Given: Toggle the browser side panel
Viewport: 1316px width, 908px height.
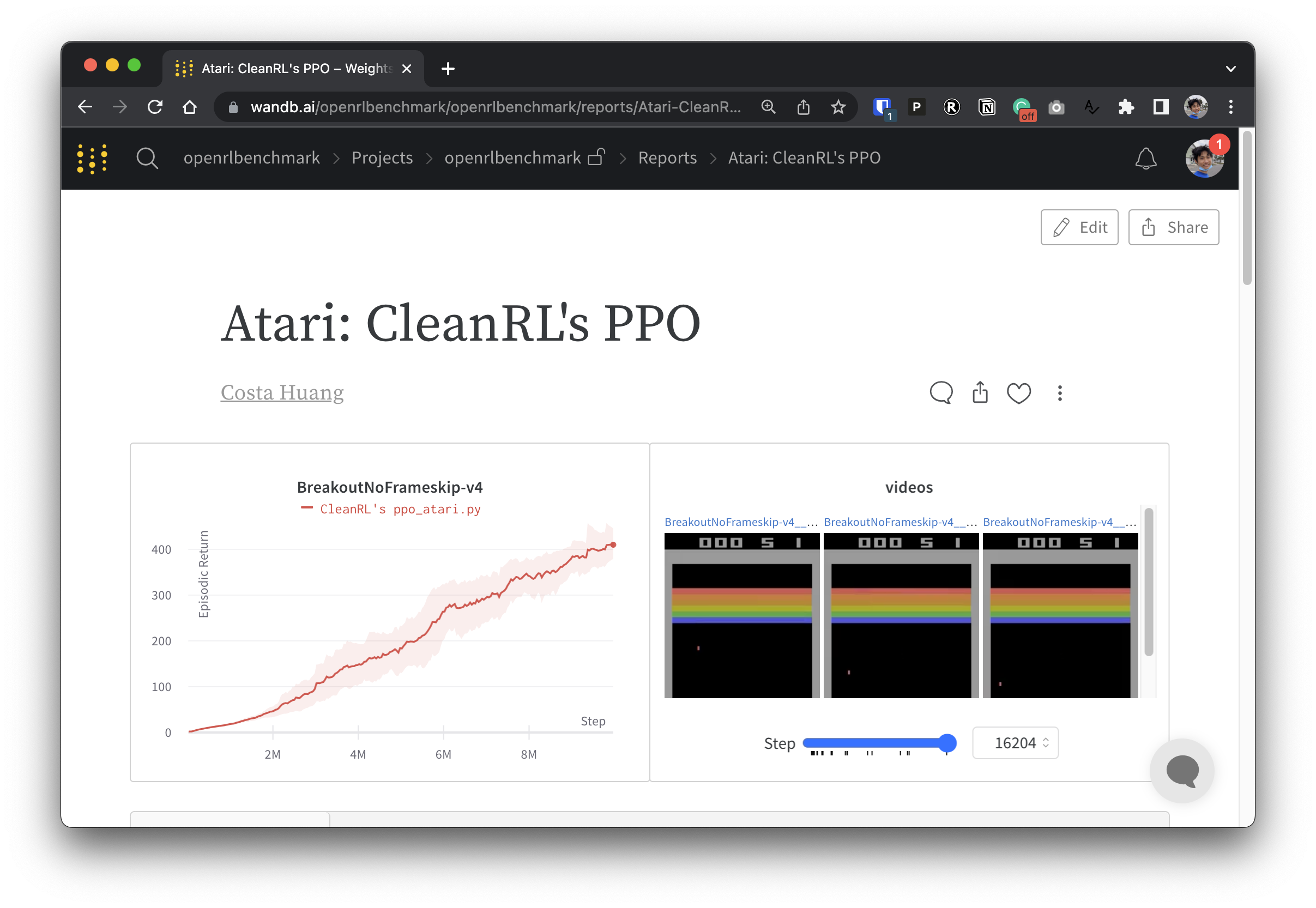Looking at the screenshot, I should click(x=1161, y=107).
